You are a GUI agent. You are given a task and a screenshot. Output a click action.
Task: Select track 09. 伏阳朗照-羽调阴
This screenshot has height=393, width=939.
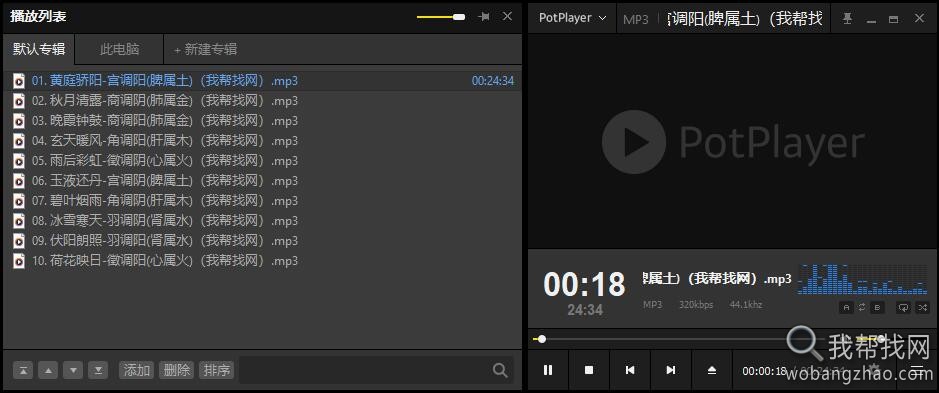point(262,241)
